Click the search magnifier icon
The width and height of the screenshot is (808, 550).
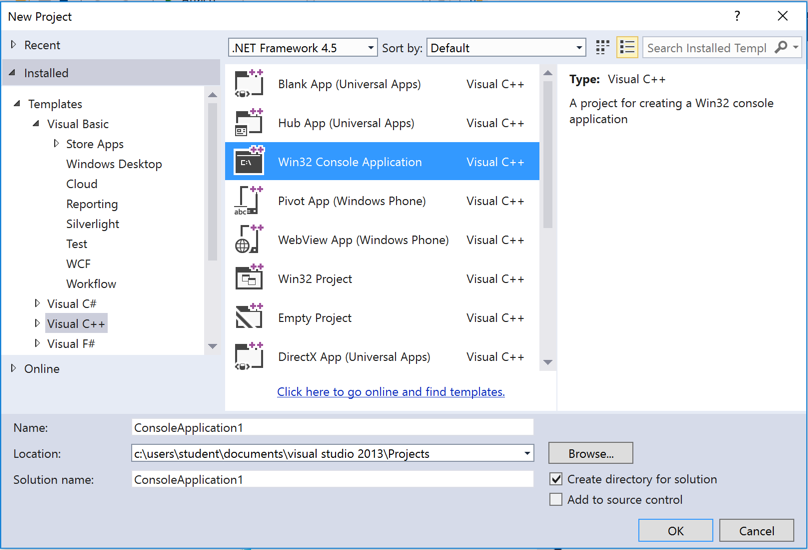tap(781, 47)
